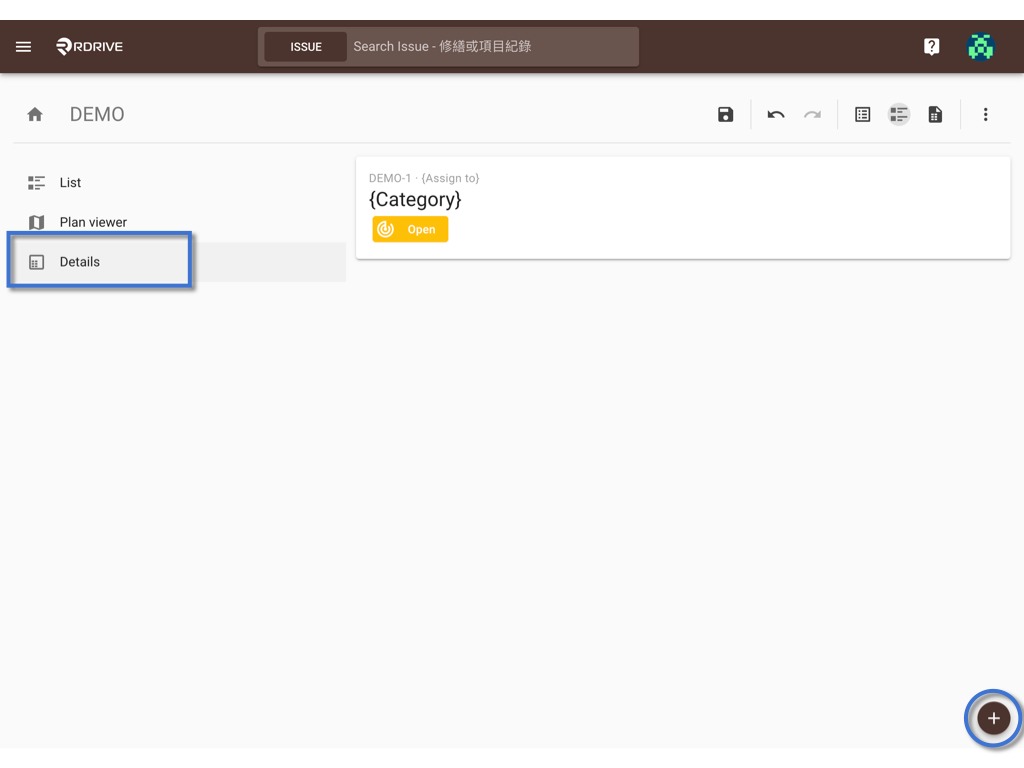Open the three-dot more options menu

(x=985, y=115)
